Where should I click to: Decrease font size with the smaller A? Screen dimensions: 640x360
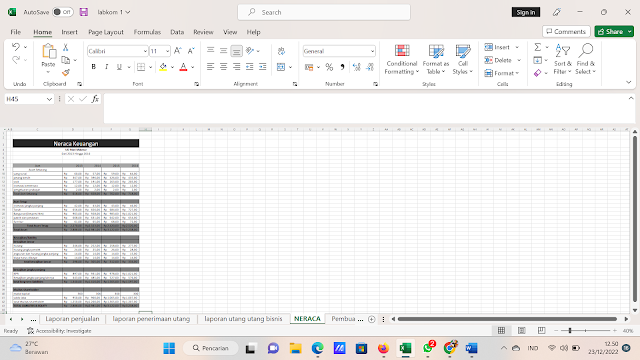(x=191, y=51)
